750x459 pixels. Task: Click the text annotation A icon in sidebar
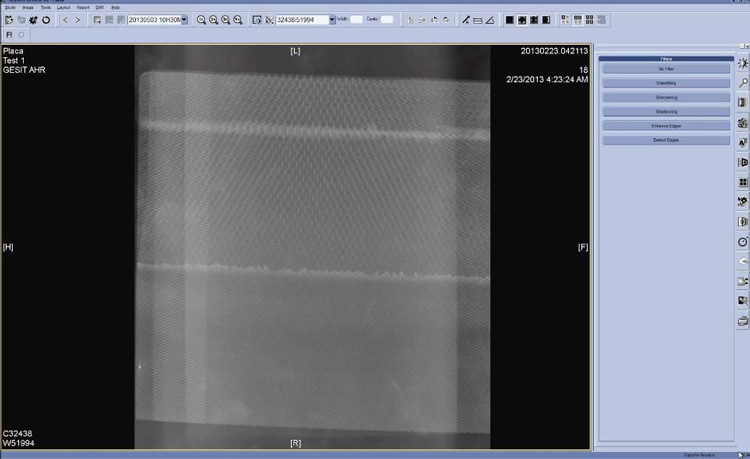click(743, 142)
